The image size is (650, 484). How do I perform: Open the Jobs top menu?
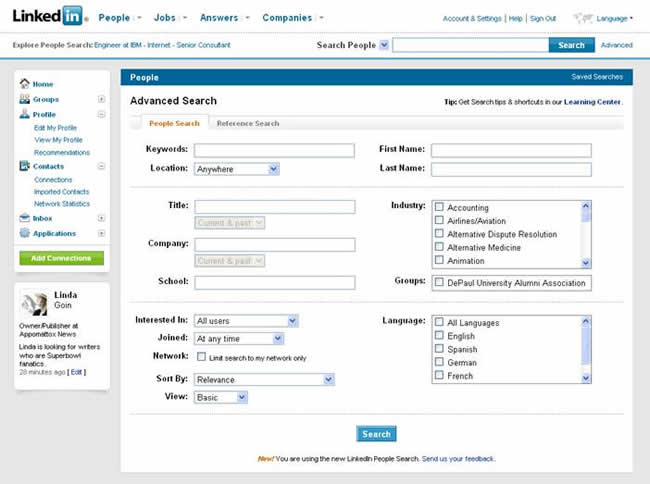pos(165,18)
